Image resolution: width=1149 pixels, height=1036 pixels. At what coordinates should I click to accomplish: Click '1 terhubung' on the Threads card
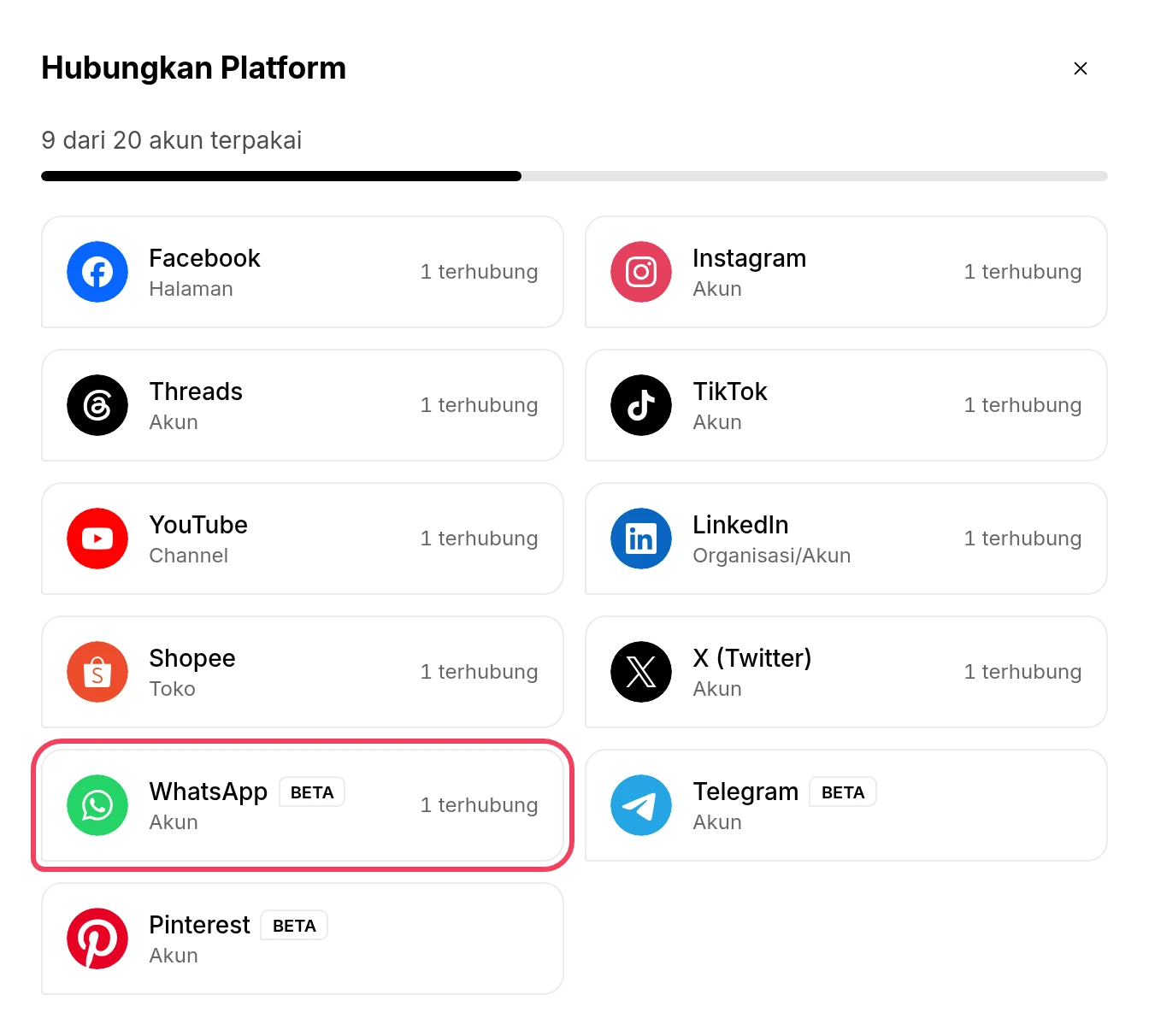click(479, 405)
